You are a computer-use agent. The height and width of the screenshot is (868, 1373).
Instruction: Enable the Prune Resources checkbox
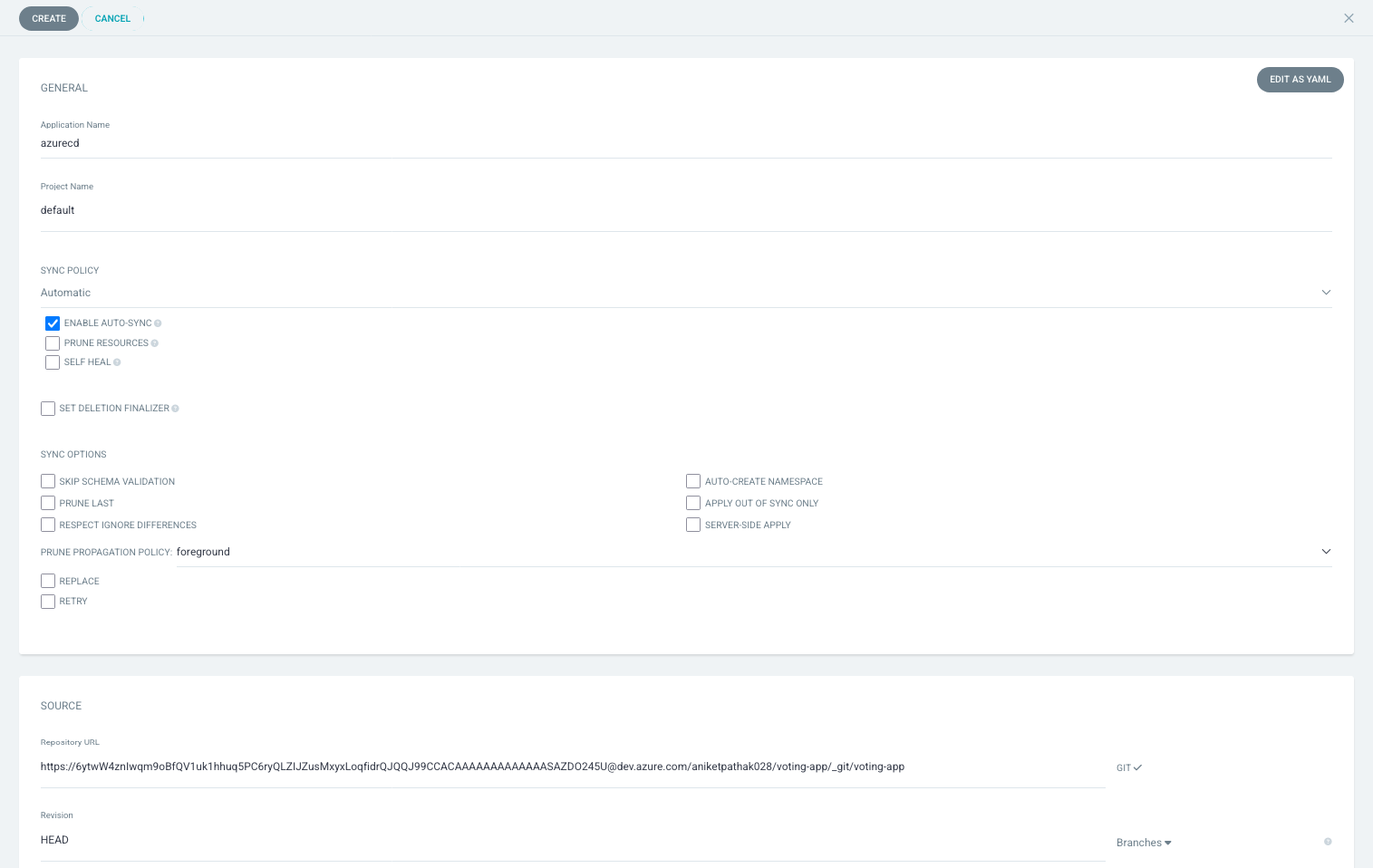(x=53, y=343)
